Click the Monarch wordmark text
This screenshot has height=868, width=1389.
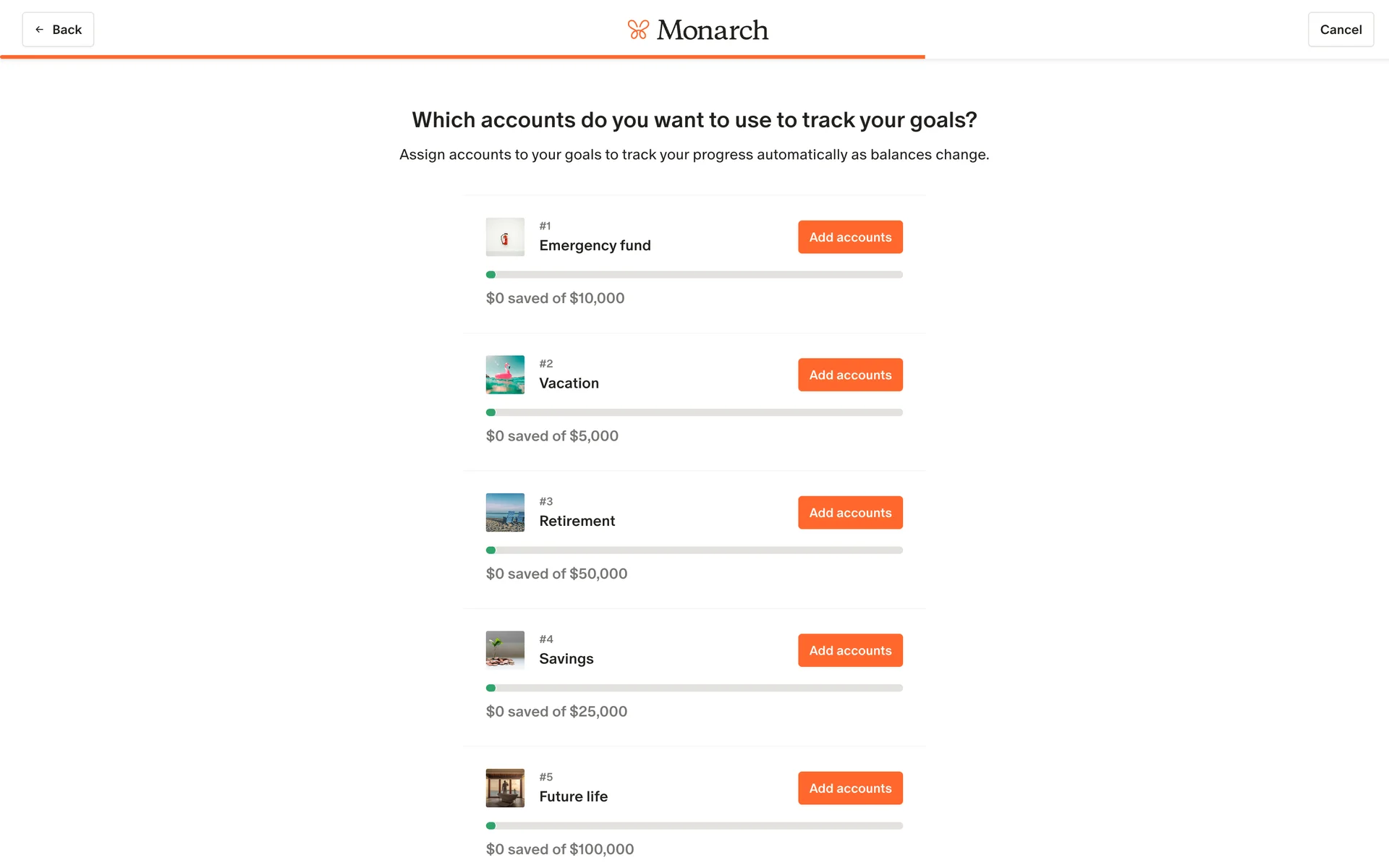pos(712,30)
